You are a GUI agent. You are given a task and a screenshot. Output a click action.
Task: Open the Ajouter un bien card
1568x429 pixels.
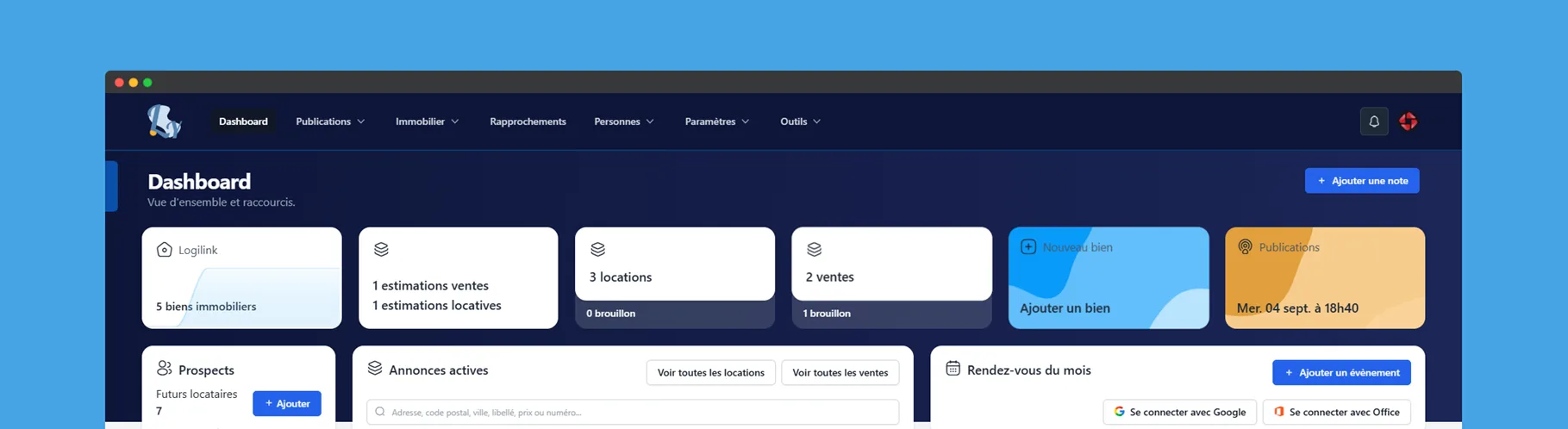point(1109,277)
